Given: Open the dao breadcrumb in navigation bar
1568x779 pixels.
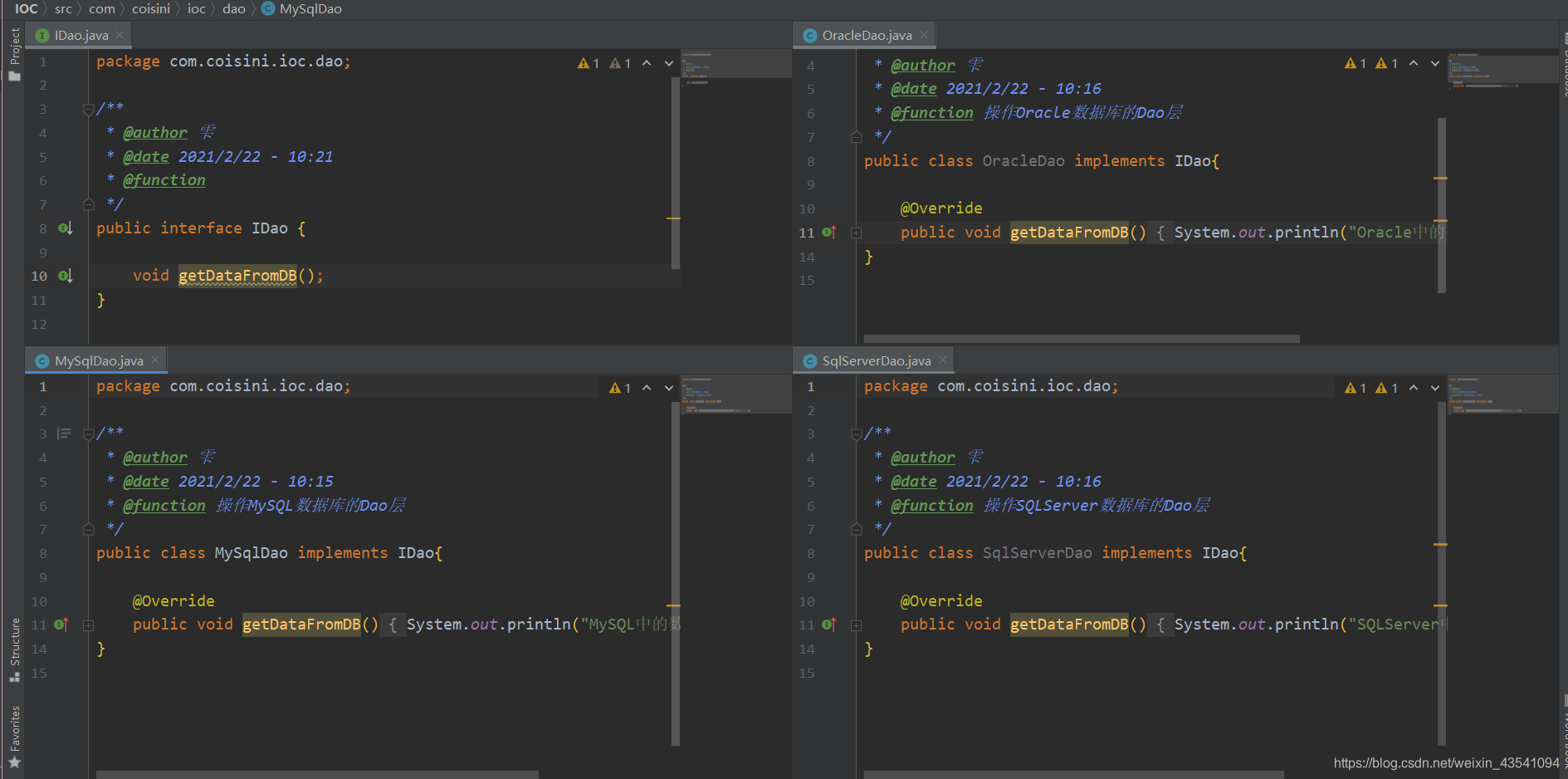Looking at the screenshot, I should pyautogui.click(x=233, y=9).
